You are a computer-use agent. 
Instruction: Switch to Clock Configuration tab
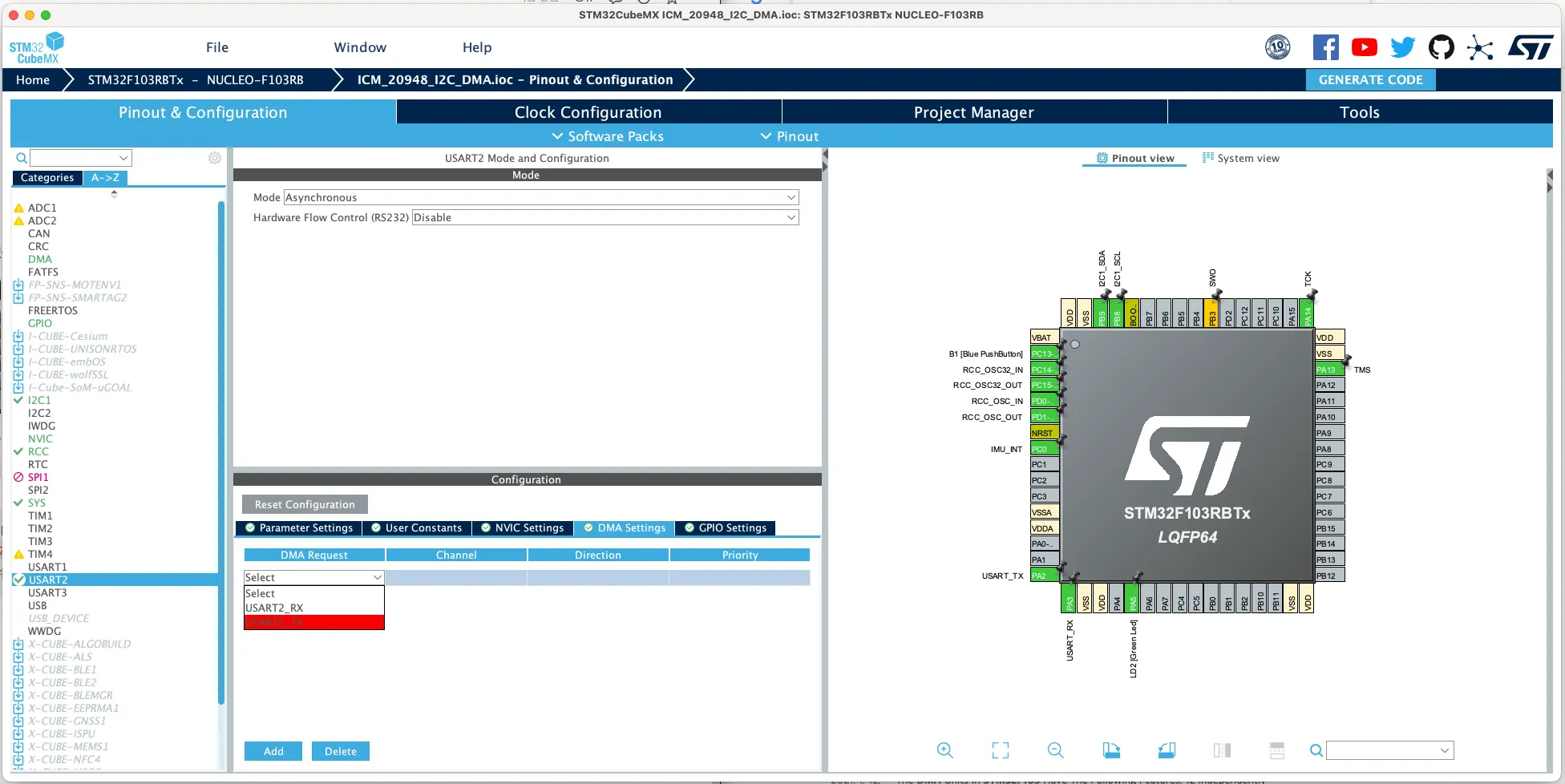tap(588, 112)
